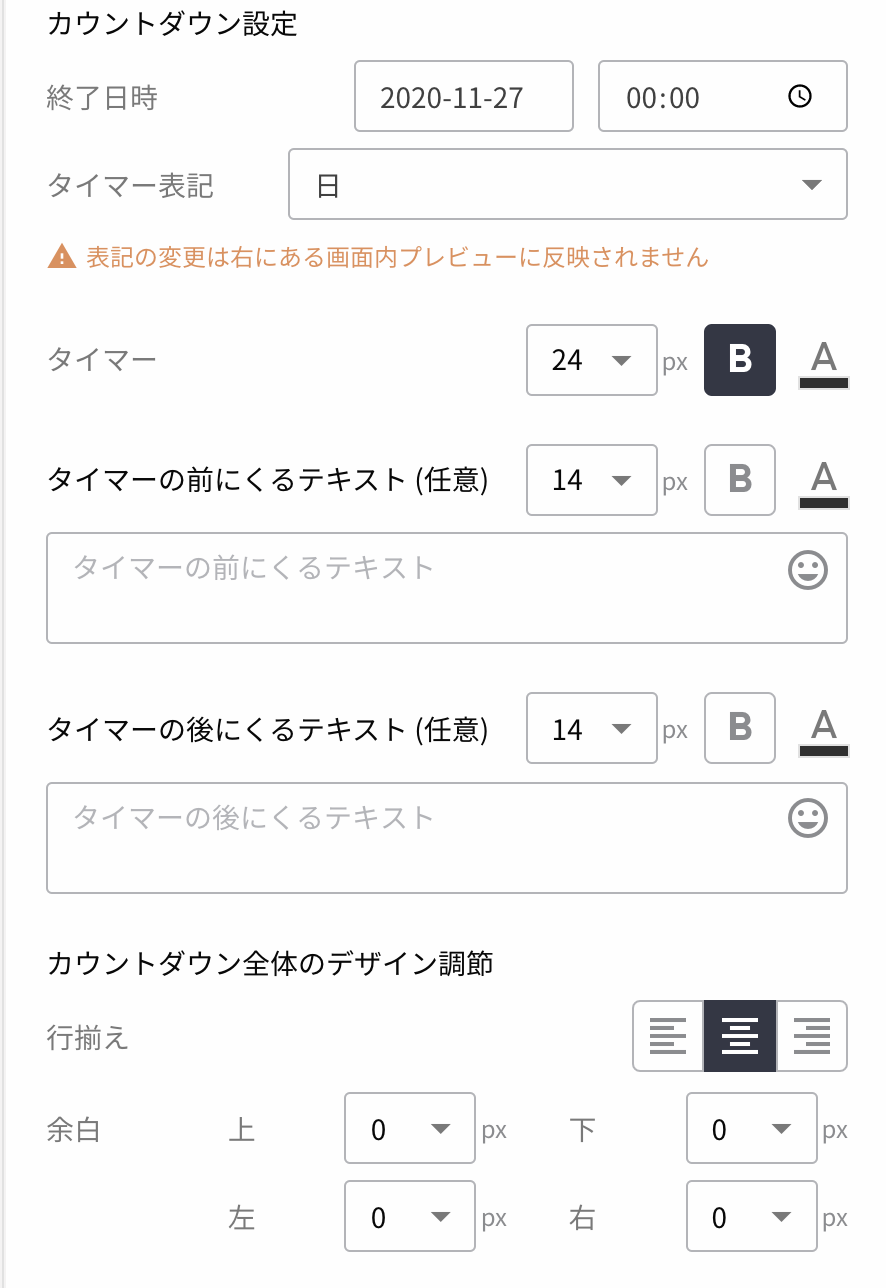Select center text alignment icon
The image size is (886, 1288).
[740, 1036]
